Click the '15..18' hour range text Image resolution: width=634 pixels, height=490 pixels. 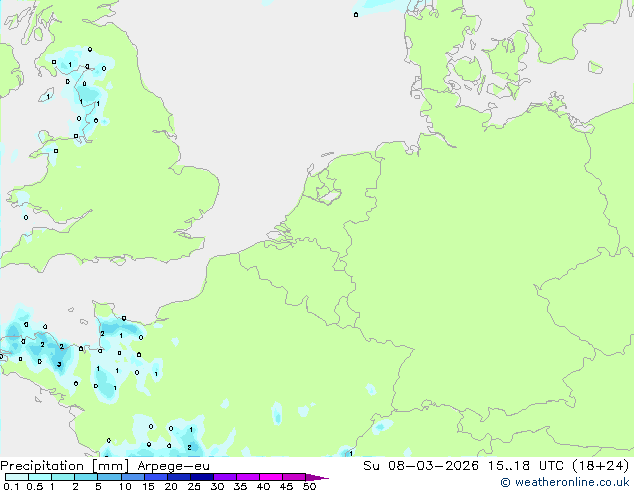pyautogui.click(x=508, y=465)
